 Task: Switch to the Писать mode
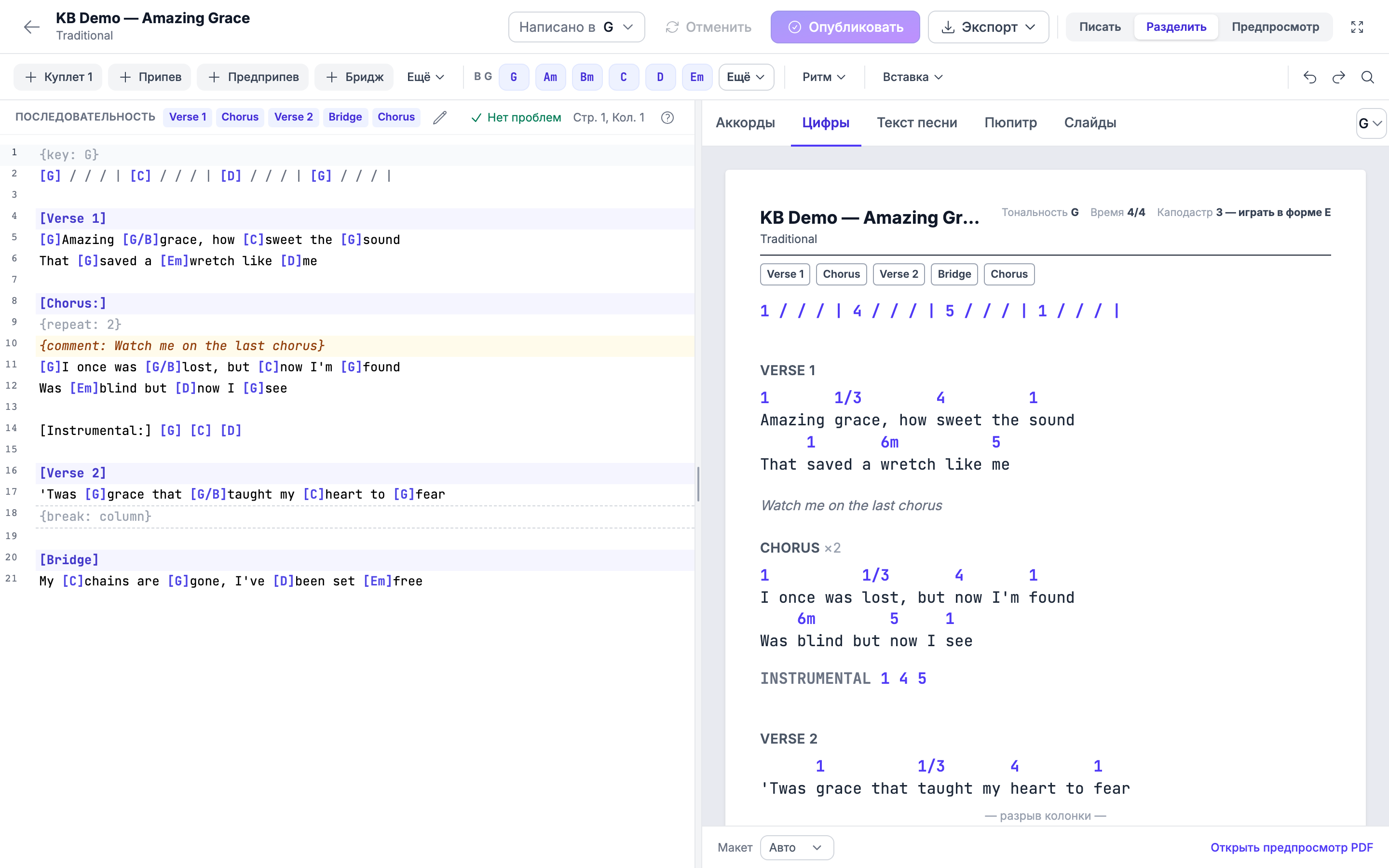pyautogui.click(x=1100, y=27)
